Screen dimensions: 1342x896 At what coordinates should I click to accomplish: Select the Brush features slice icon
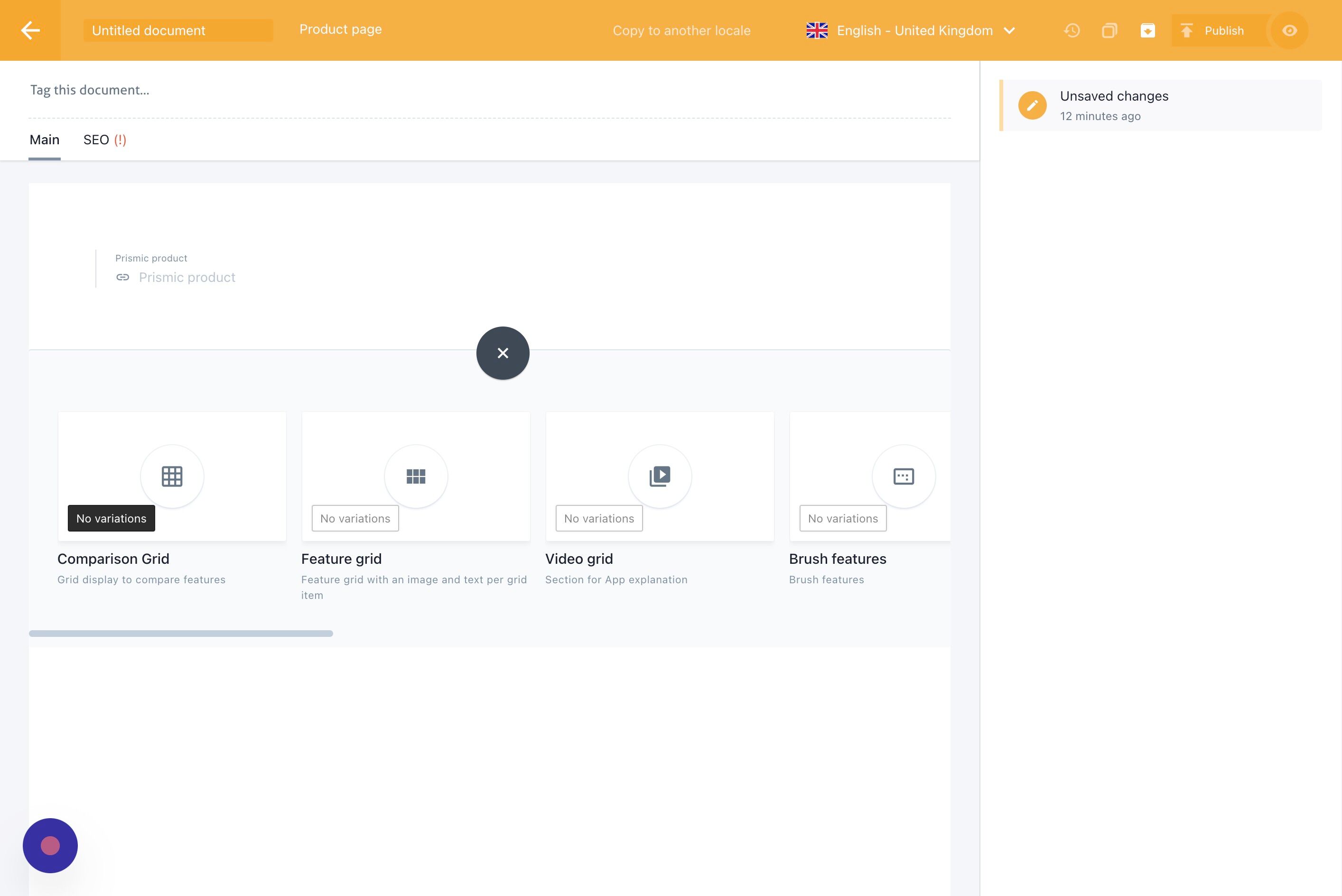point(903,476)
